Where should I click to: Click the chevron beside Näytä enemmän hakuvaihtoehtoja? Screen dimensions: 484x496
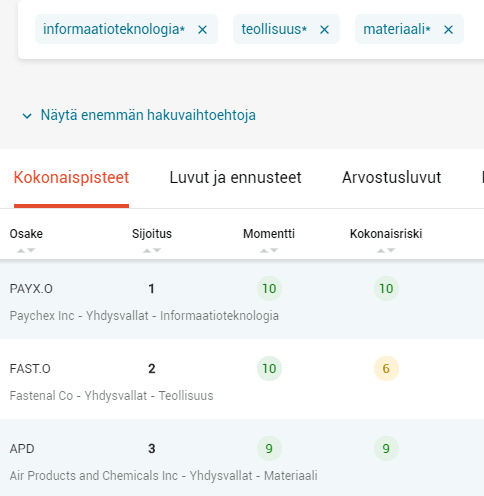tap(27, 116)
